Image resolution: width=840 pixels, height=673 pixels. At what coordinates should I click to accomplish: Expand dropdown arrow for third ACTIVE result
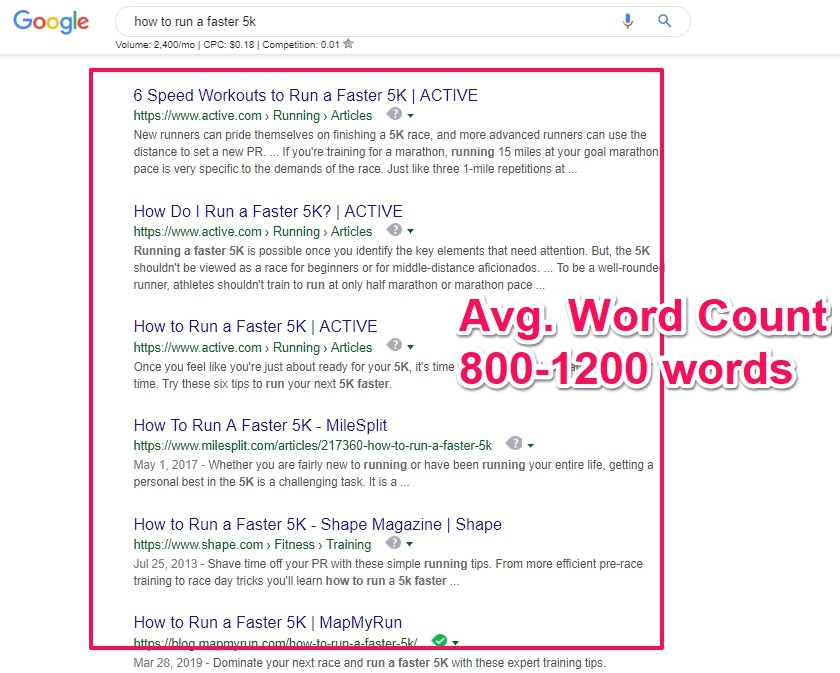[x=411, y=347]
